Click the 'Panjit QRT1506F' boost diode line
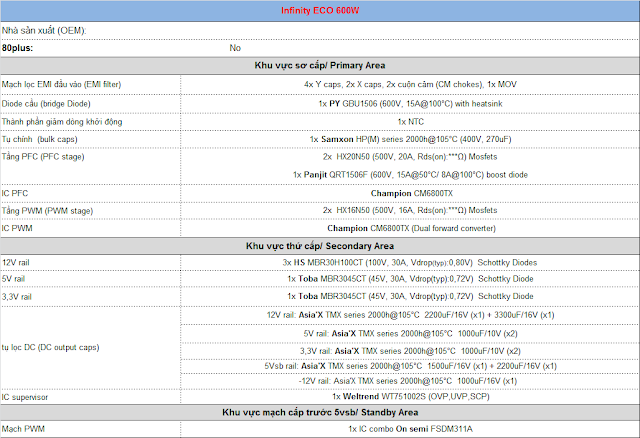This screenshot has width=640, height=438. (x=410, y=175)
